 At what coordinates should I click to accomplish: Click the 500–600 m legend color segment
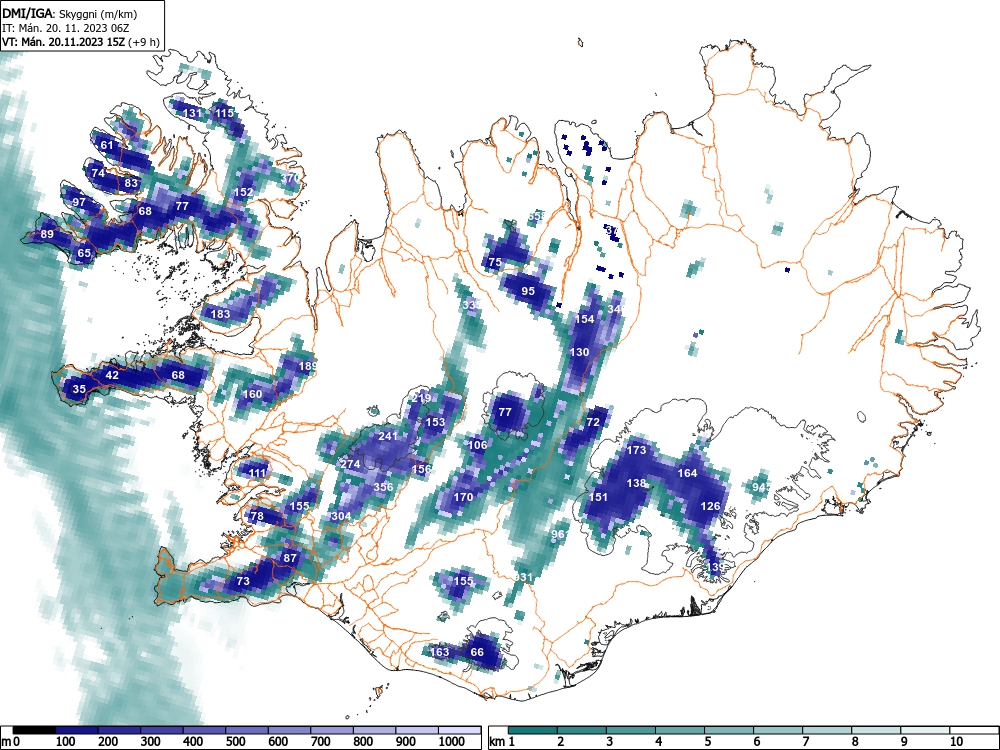(247, 730)
